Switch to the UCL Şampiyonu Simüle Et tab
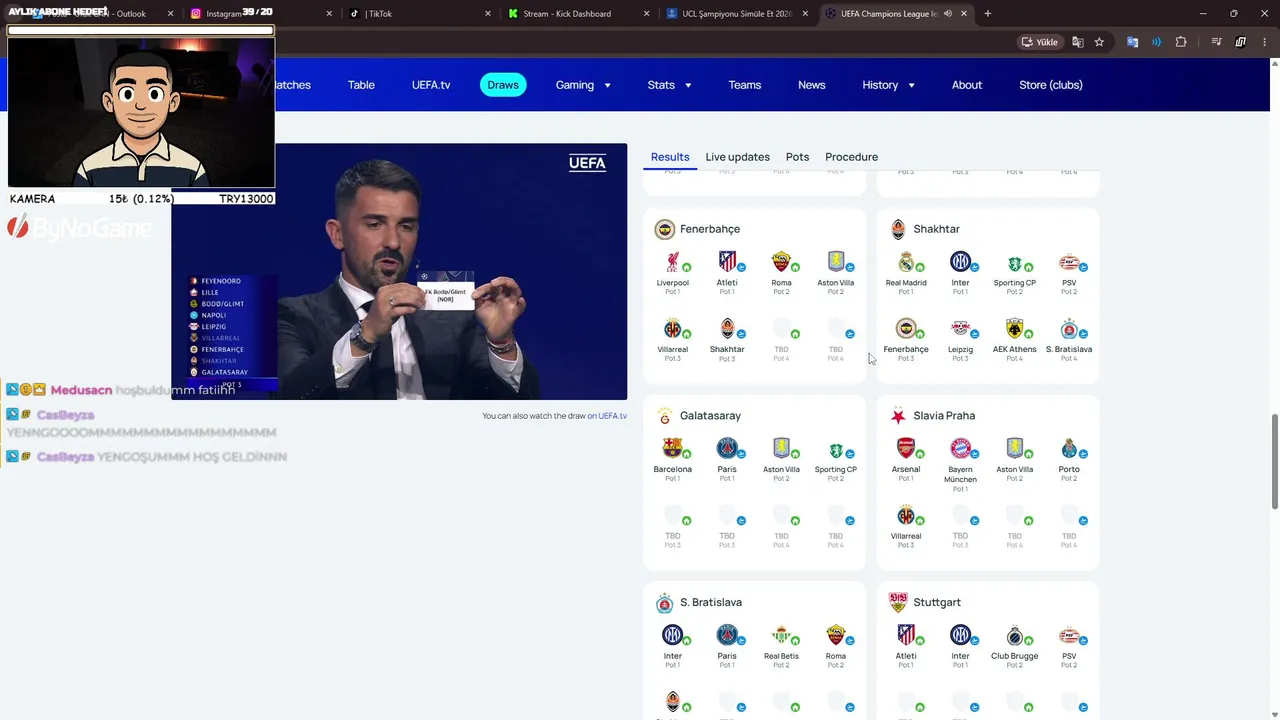 click(738, 14)
